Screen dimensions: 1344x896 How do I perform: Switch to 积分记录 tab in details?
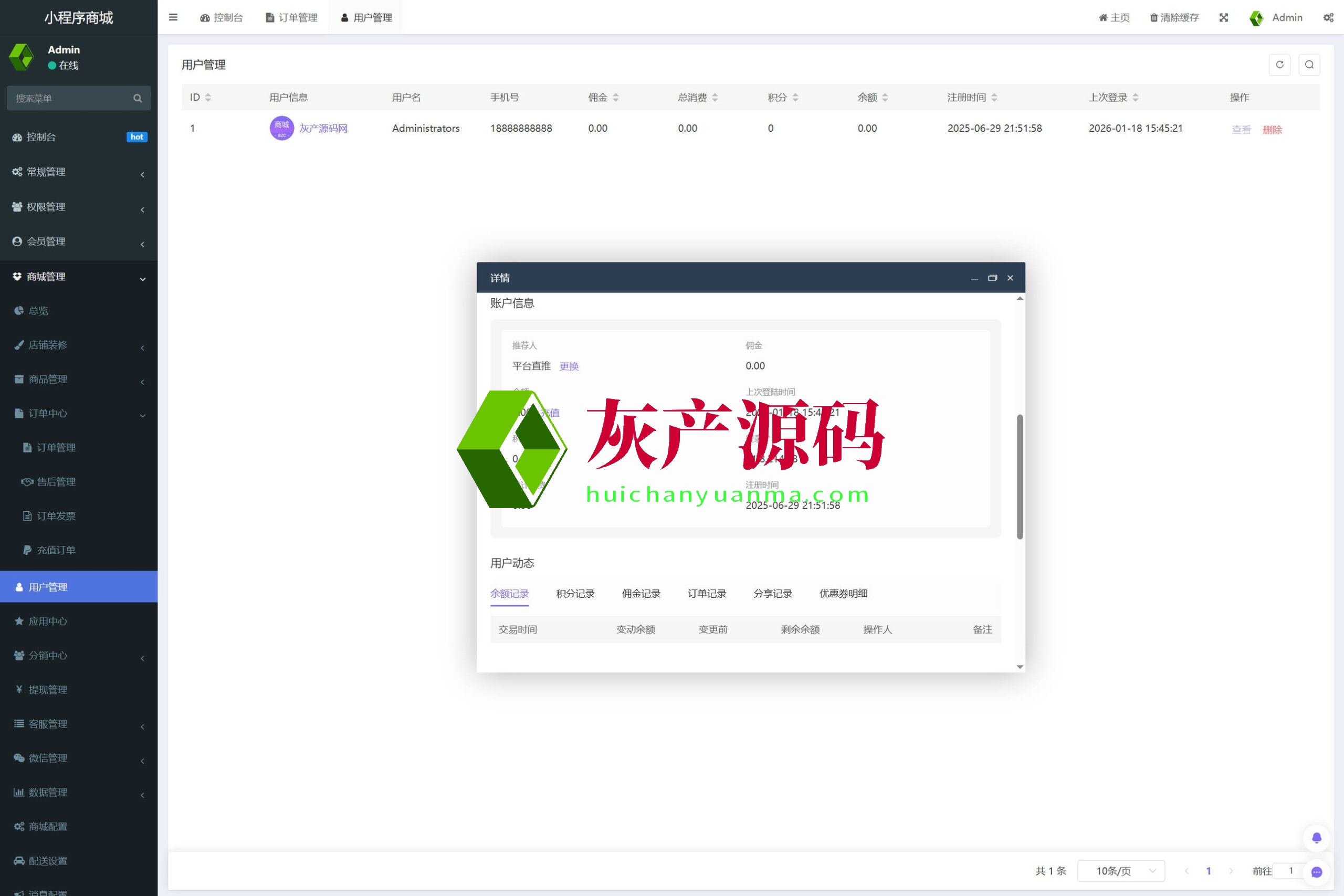(x=575, y=593)
